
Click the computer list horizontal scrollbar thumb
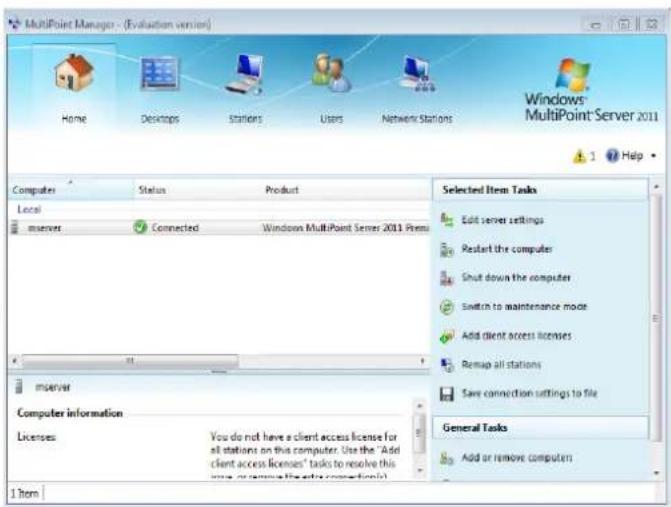coord(130,361)
